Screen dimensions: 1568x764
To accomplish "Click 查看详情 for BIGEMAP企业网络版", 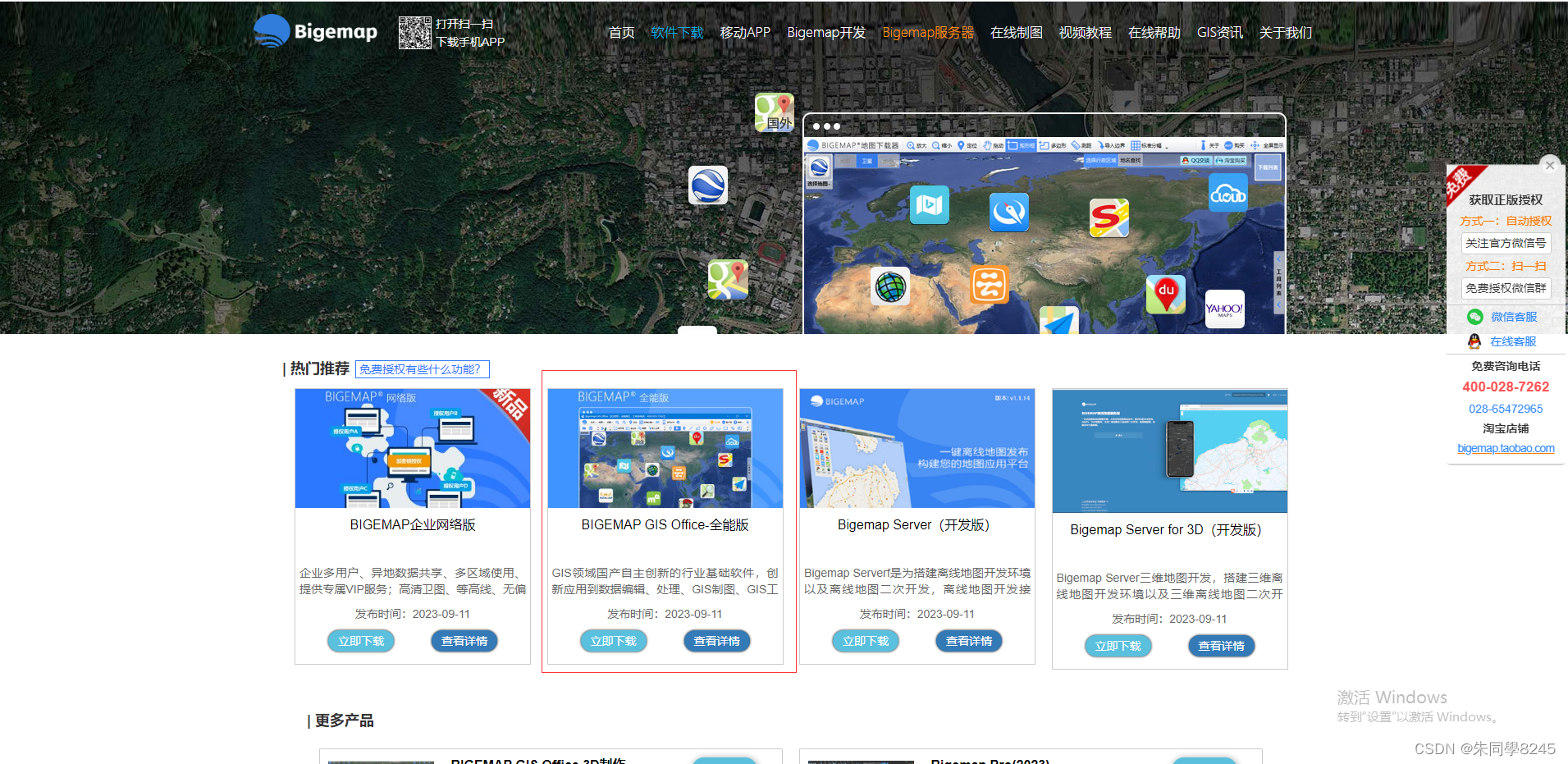I will click(464, 641).
